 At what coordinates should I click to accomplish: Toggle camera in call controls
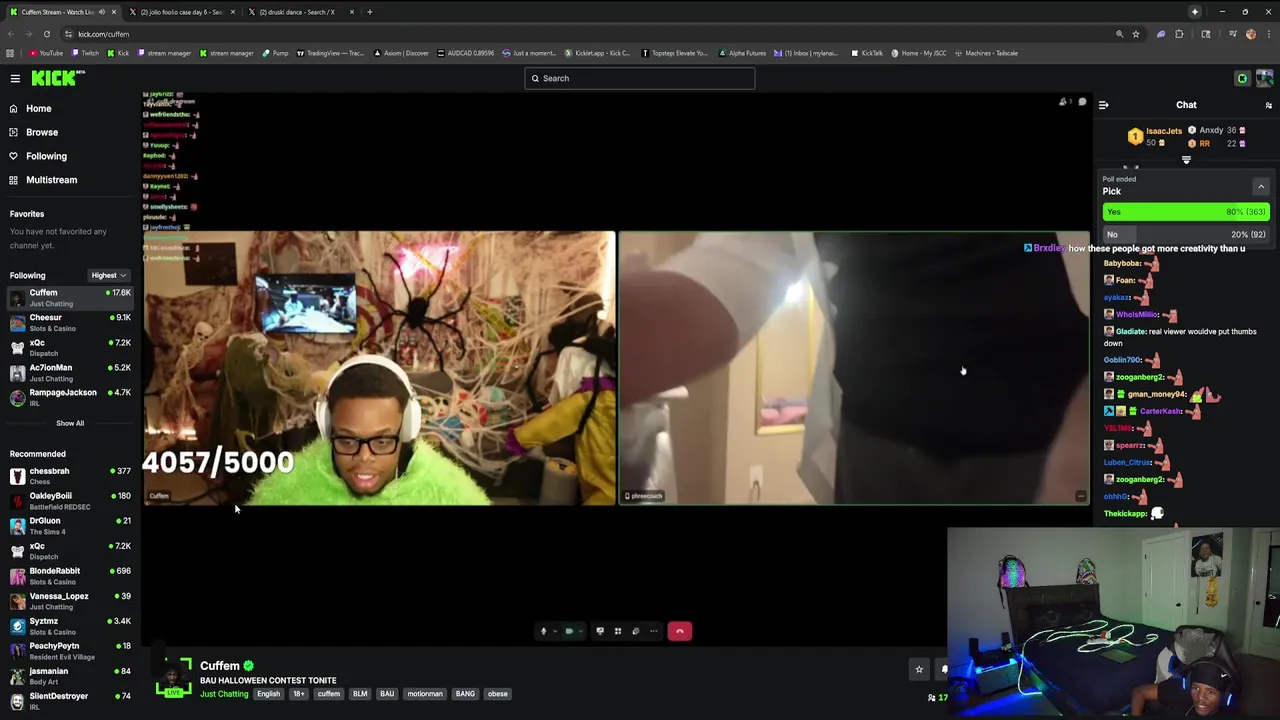click(569, 631)
